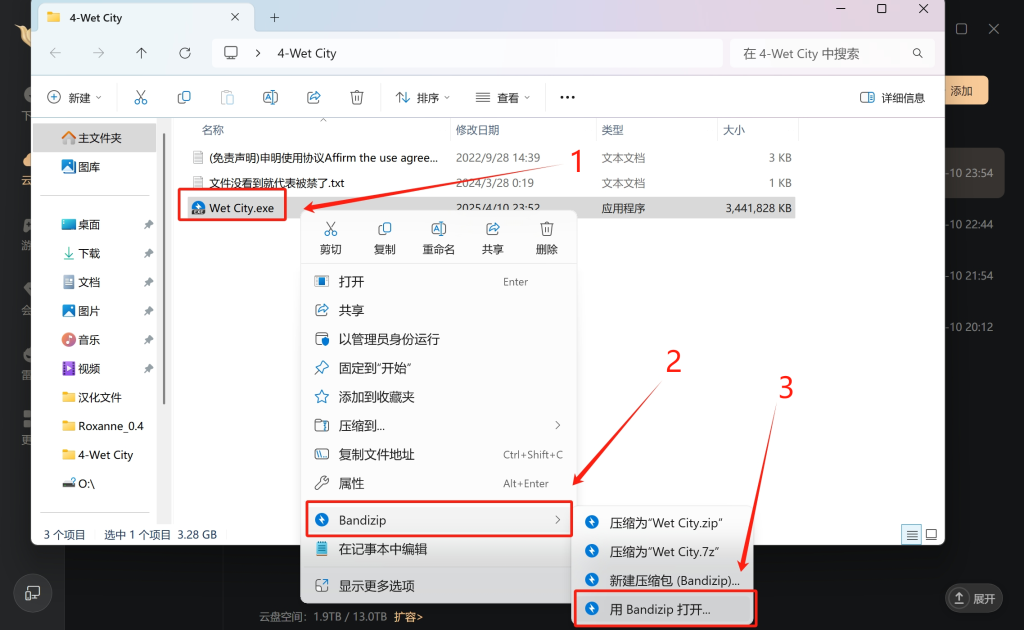Select the Roxanne_0.4 folder in sidebar
Viewport: 1024px width, 630px height.
tap(110, 426)
